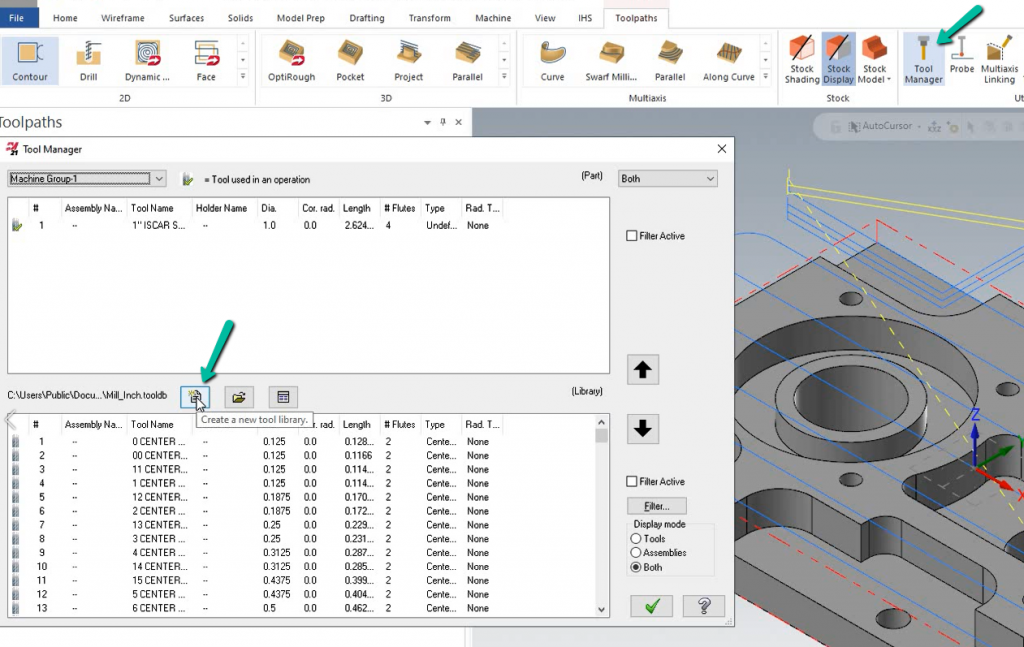Choose the Project toolpath icon
The image size is (1024, 647).
click(x=409, y=61)
